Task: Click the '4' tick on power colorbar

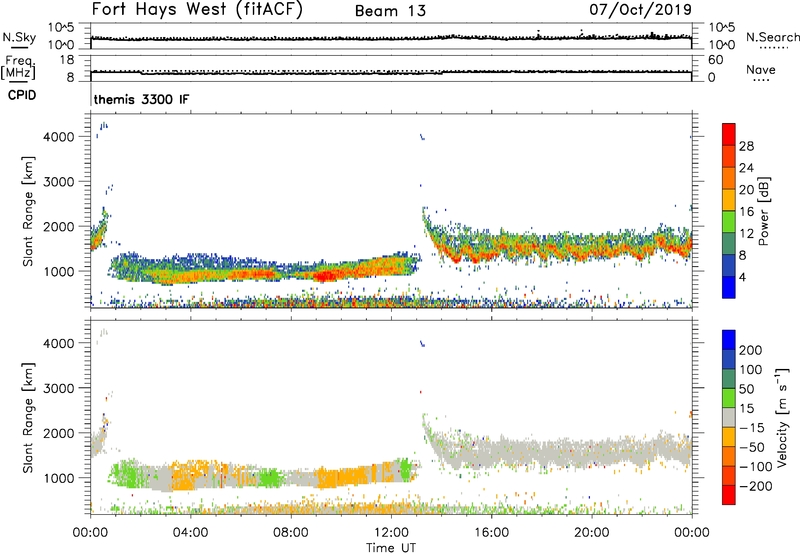Action: click(x=742, y=277)
